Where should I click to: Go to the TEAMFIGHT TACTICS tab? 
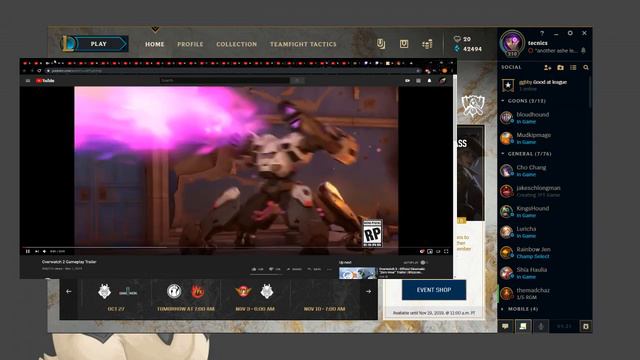pyautogui.click(x=303, y=44)
